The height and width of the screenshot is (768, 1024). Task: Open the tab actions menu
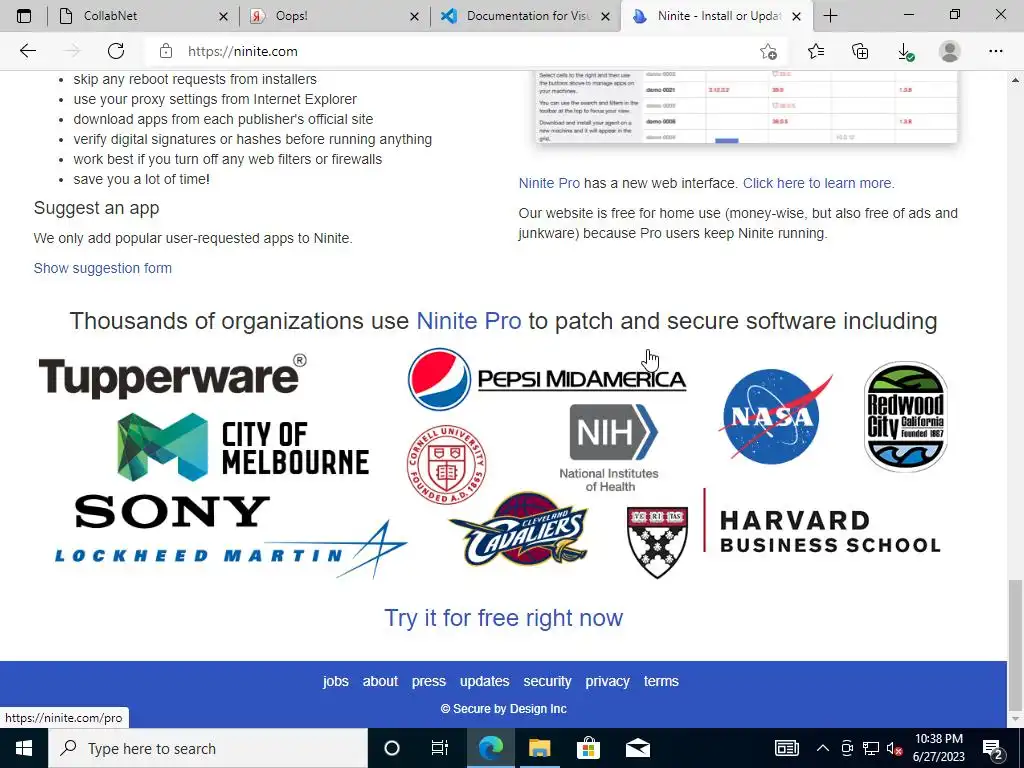click(x=24, y=16)
